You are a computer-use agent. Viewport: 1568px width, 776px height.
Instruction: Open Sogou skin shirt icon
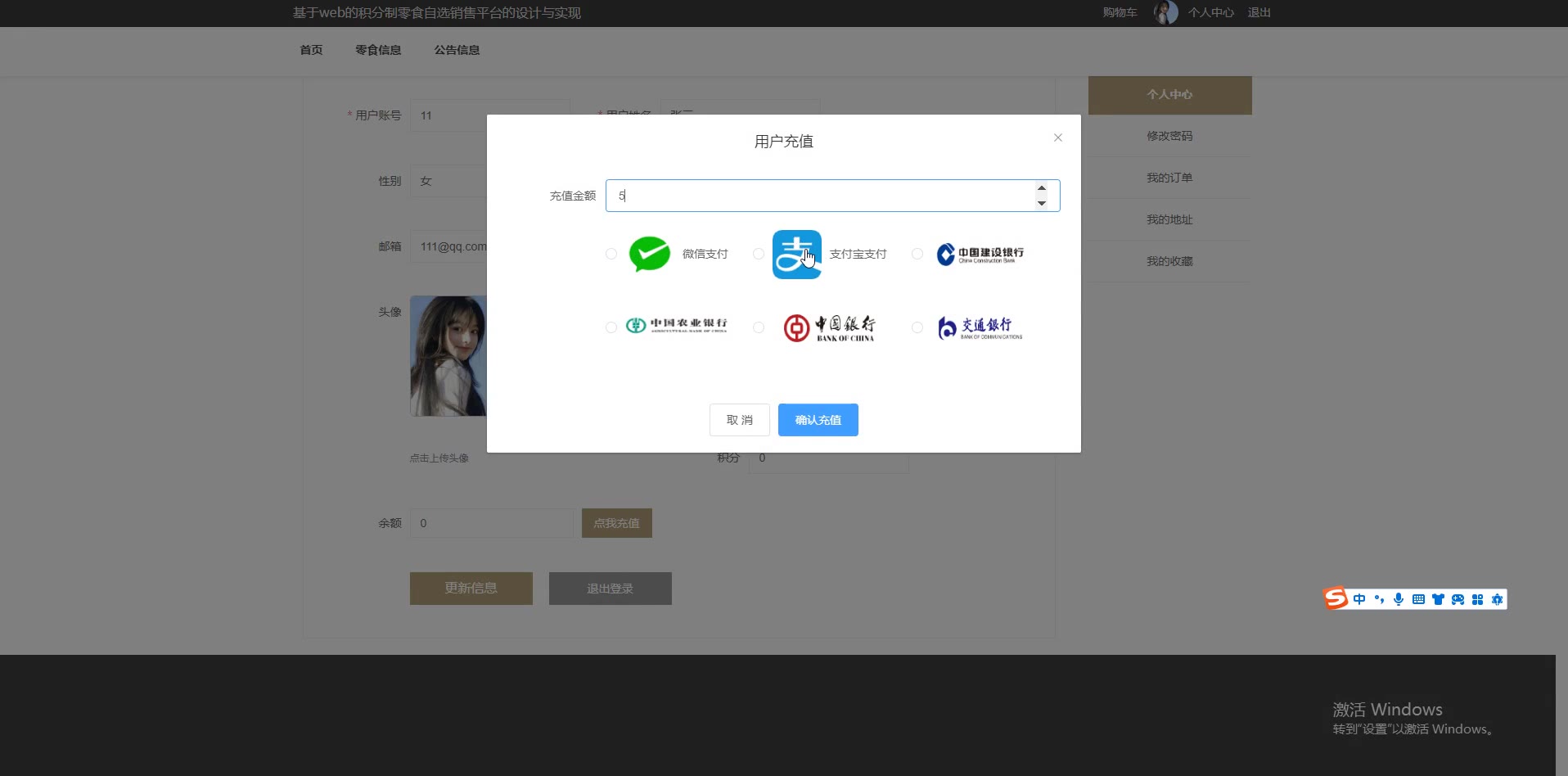tap(1438, 599)
